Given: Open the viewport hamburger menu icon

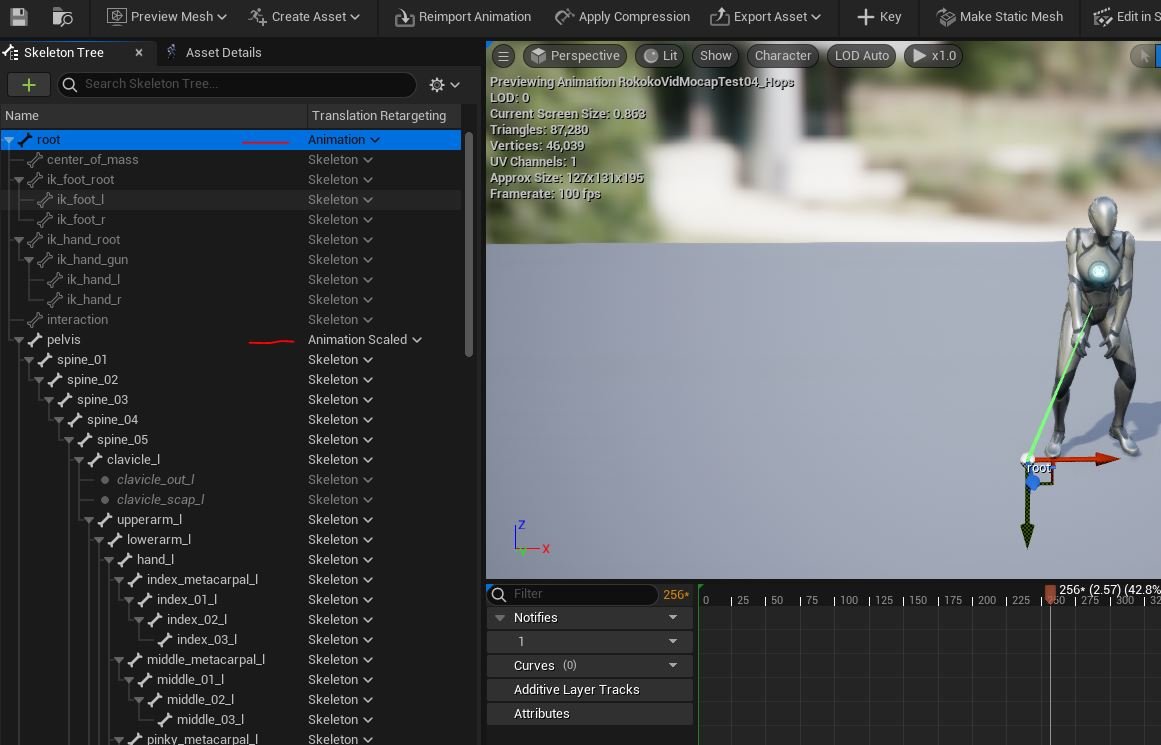Looking at the screenshot, I should pyautogui.click(x=503, y=56).
